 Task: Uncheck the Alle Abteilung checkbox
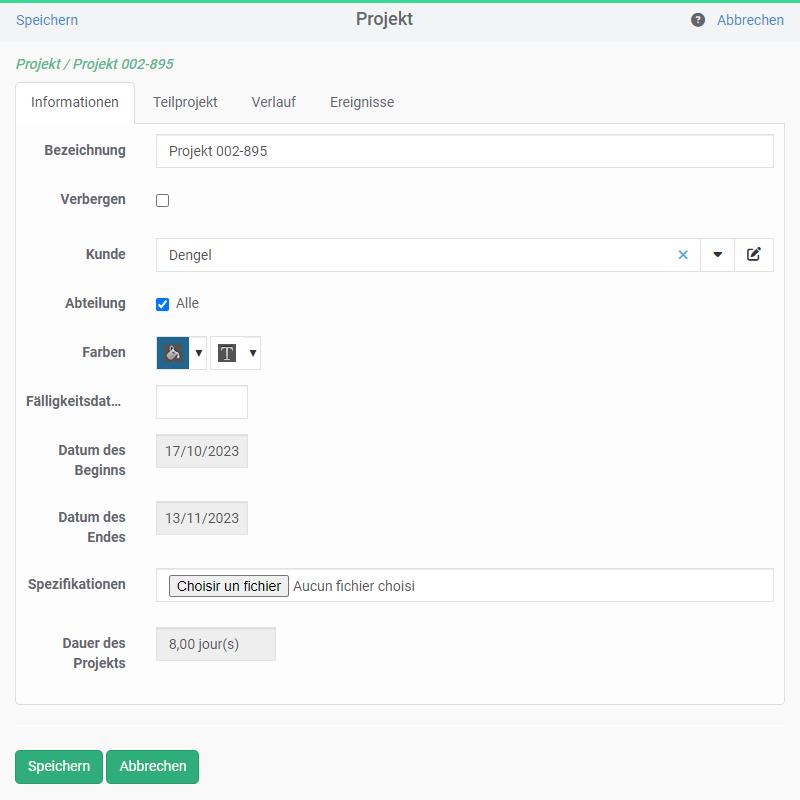[x=163, y=304]
